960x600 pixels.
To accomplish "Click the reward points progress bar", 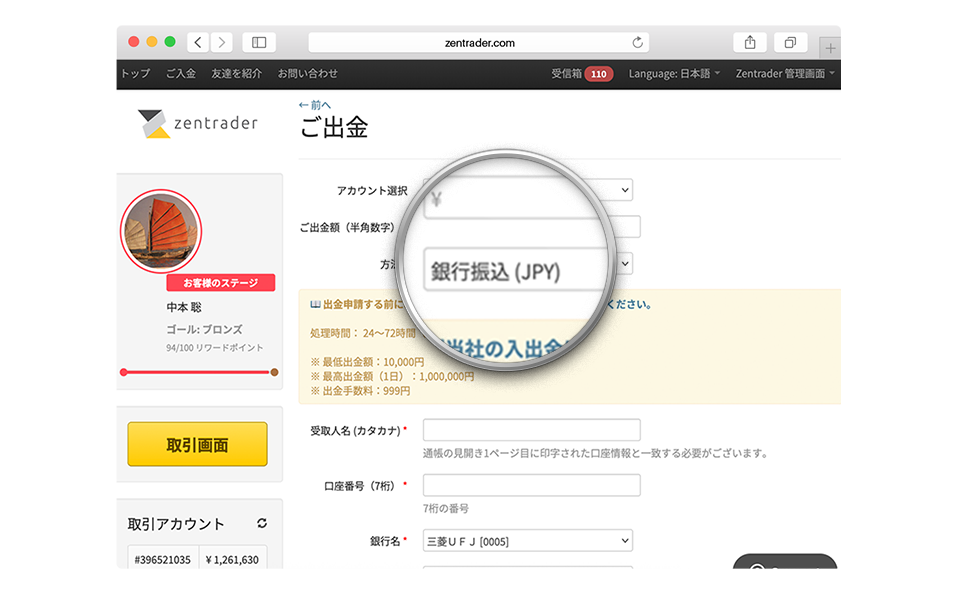I will click(198, 372).
